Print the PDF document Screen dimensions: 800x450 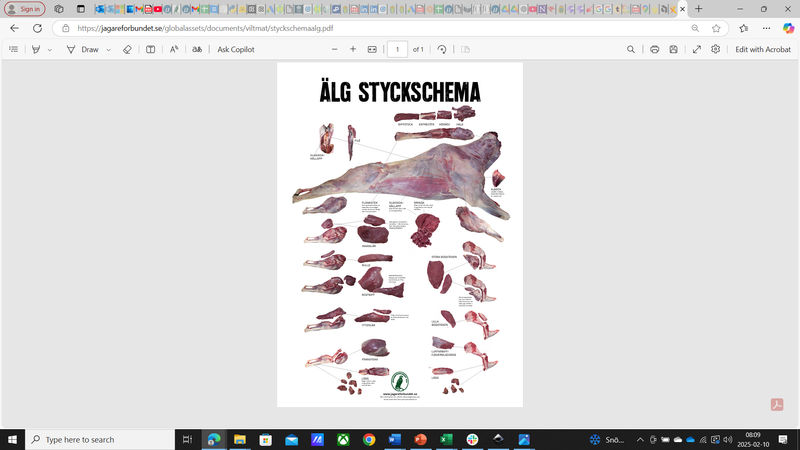pyautogui.click(x=654, y=49)
